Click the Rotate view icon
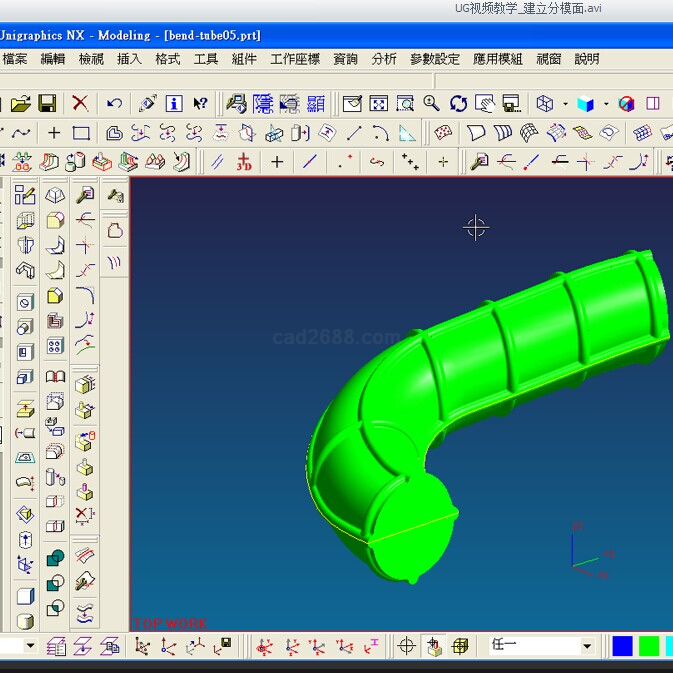 pos(458,103)
